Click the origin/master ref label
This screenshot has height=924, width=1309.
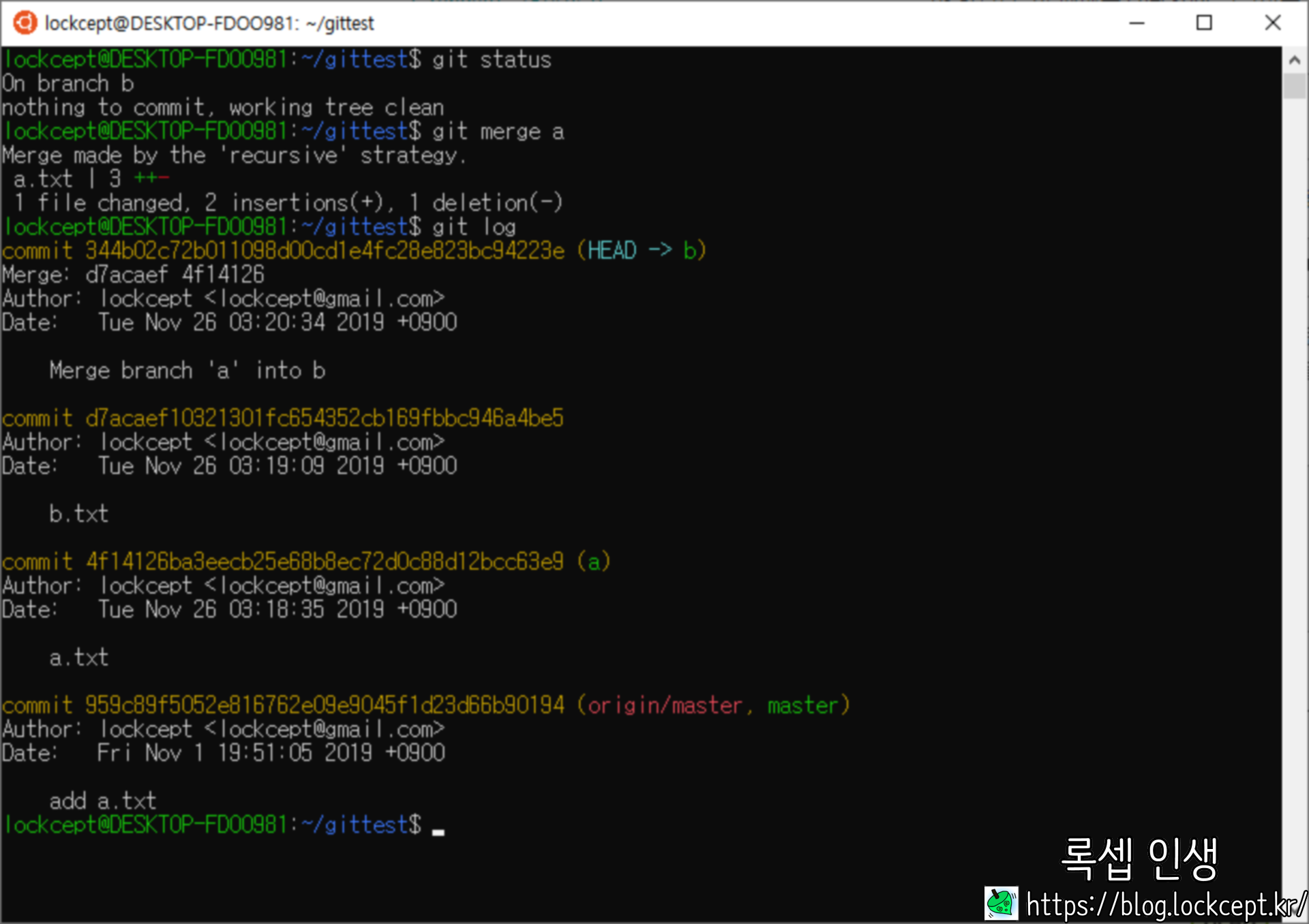pos(664,705)
